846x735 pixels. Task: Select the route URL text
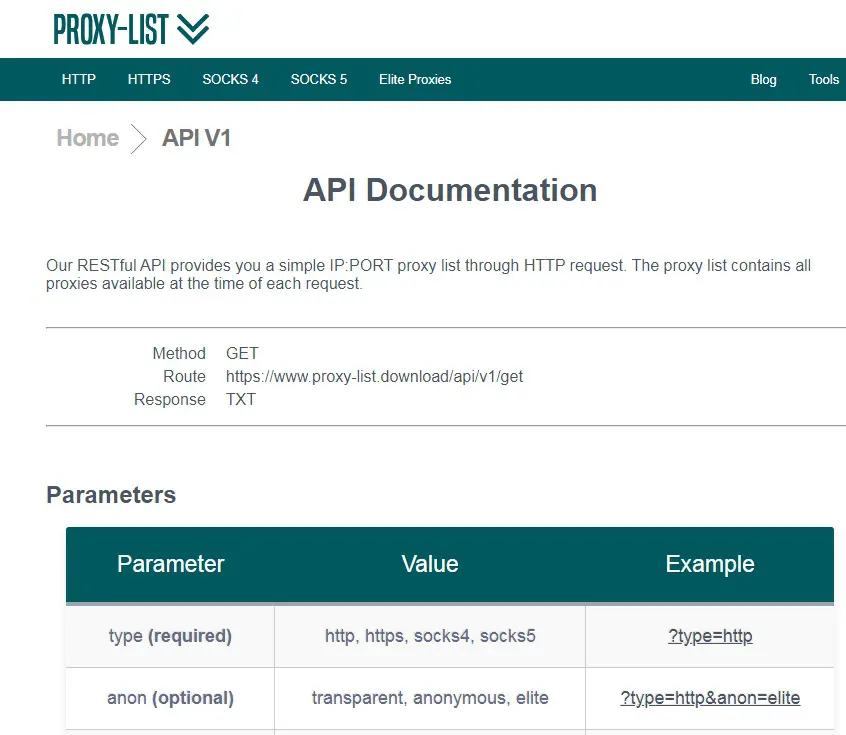(x=374, y=376)
